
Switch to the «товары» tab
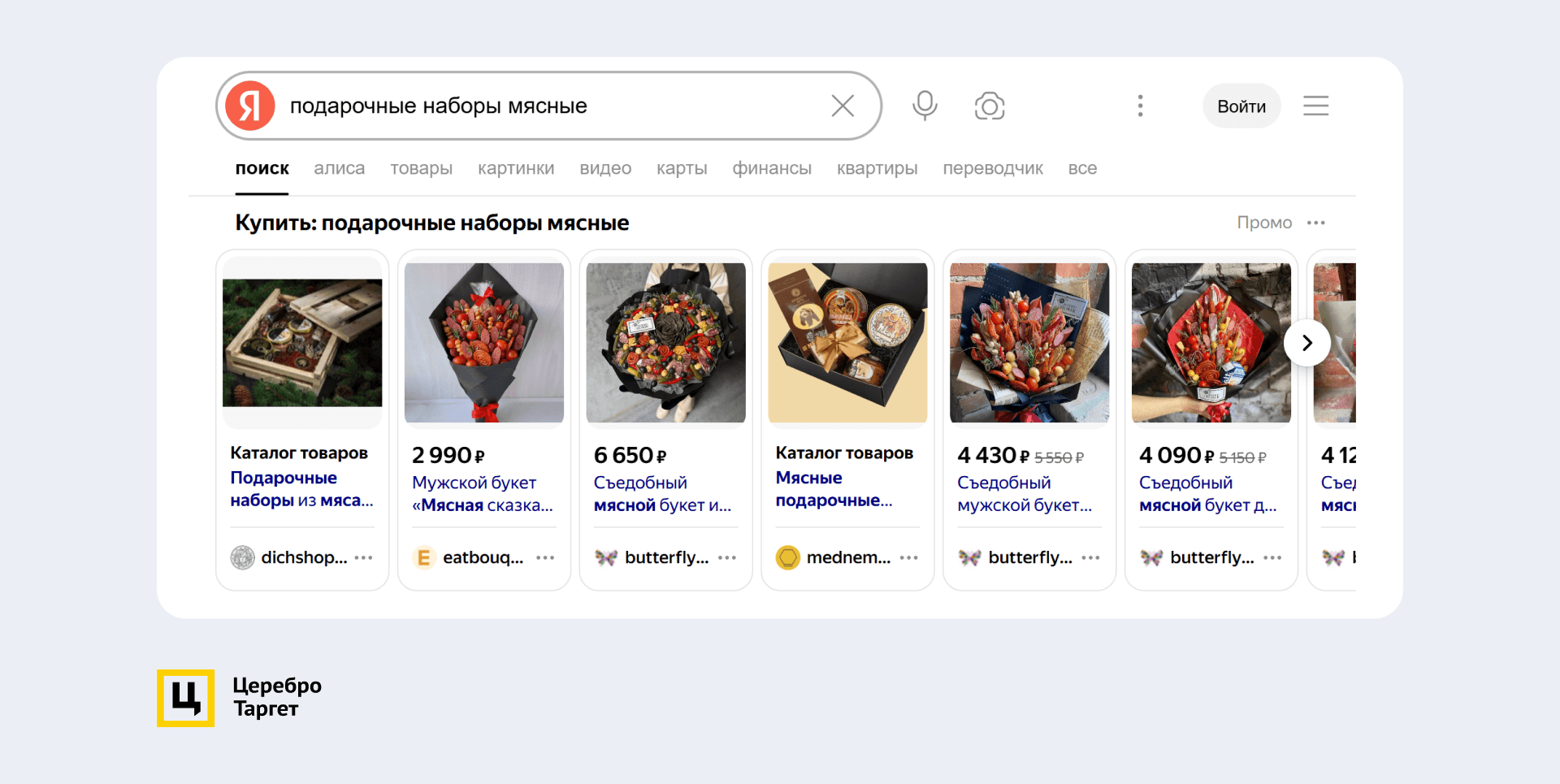[x=421, y=168]
